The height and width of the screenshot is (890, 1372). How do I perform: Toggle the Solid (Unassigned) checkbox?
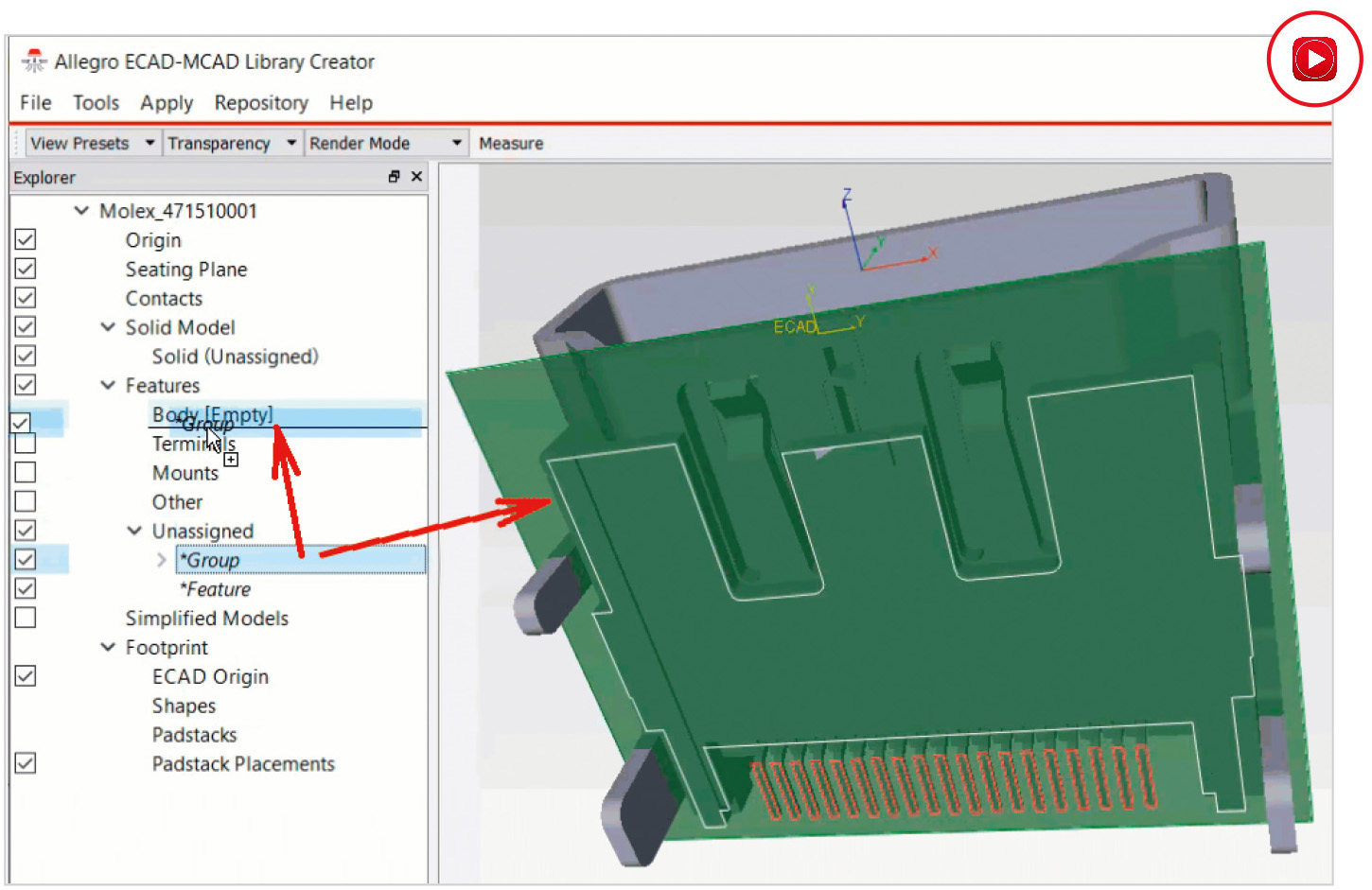click(26, 356)
